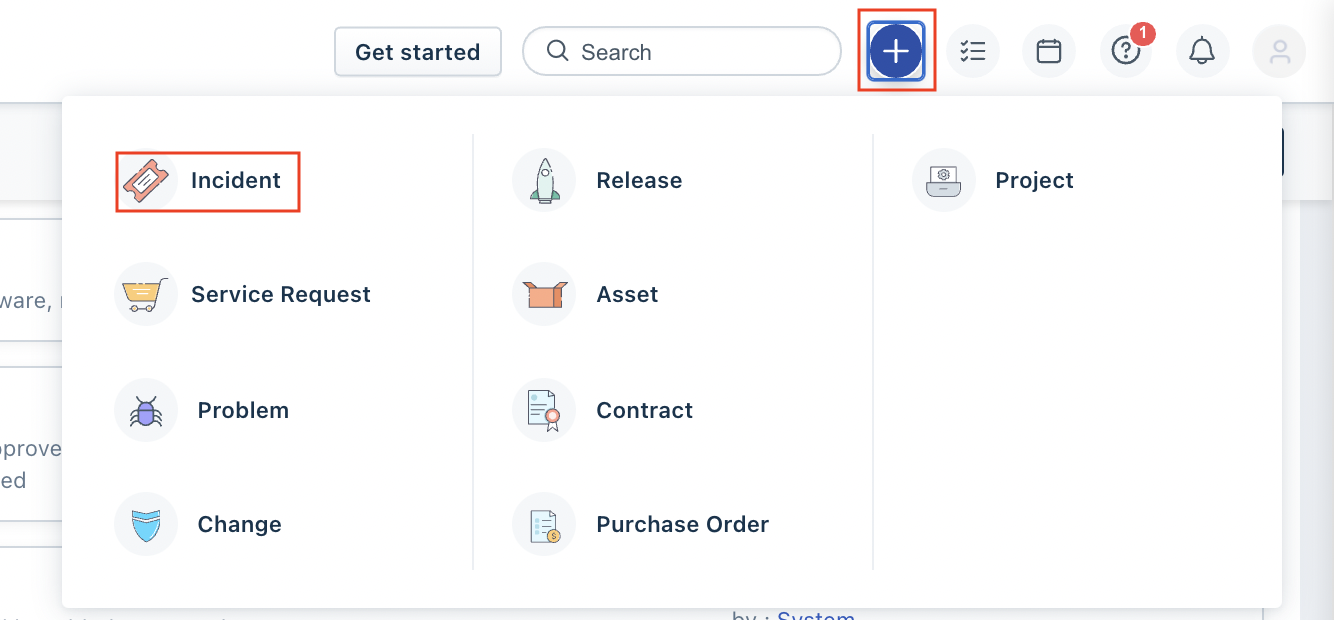This screenshot has height=620, width=1334.
Task: Open the help menu with notification badge
Action: (1126, 50)
